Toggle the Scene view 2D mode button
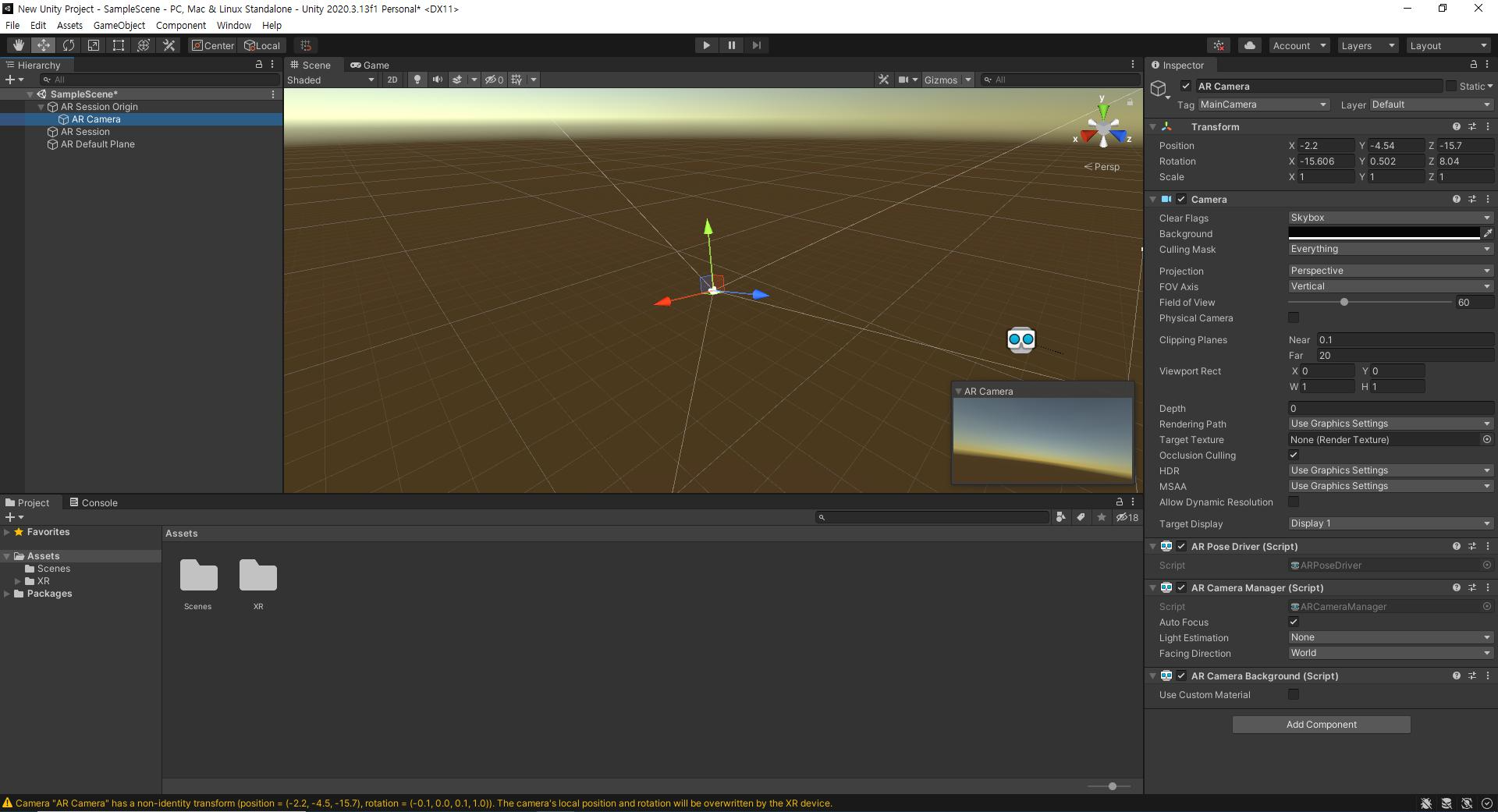Screen dimensions: 1498x812 coord(392,80)
